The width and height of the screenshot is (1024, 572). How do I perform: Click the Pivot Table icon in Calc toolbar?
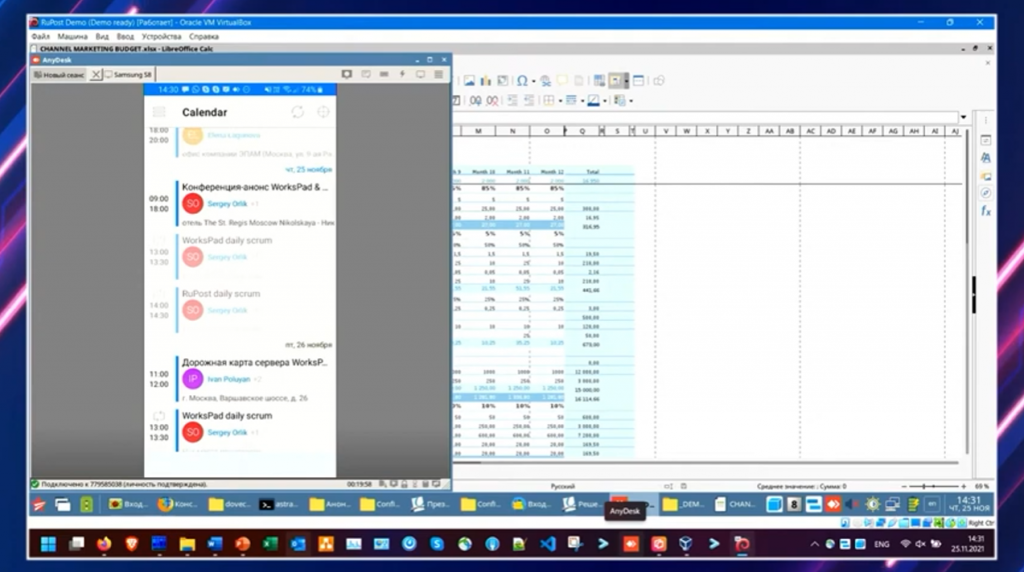point(503,81)
